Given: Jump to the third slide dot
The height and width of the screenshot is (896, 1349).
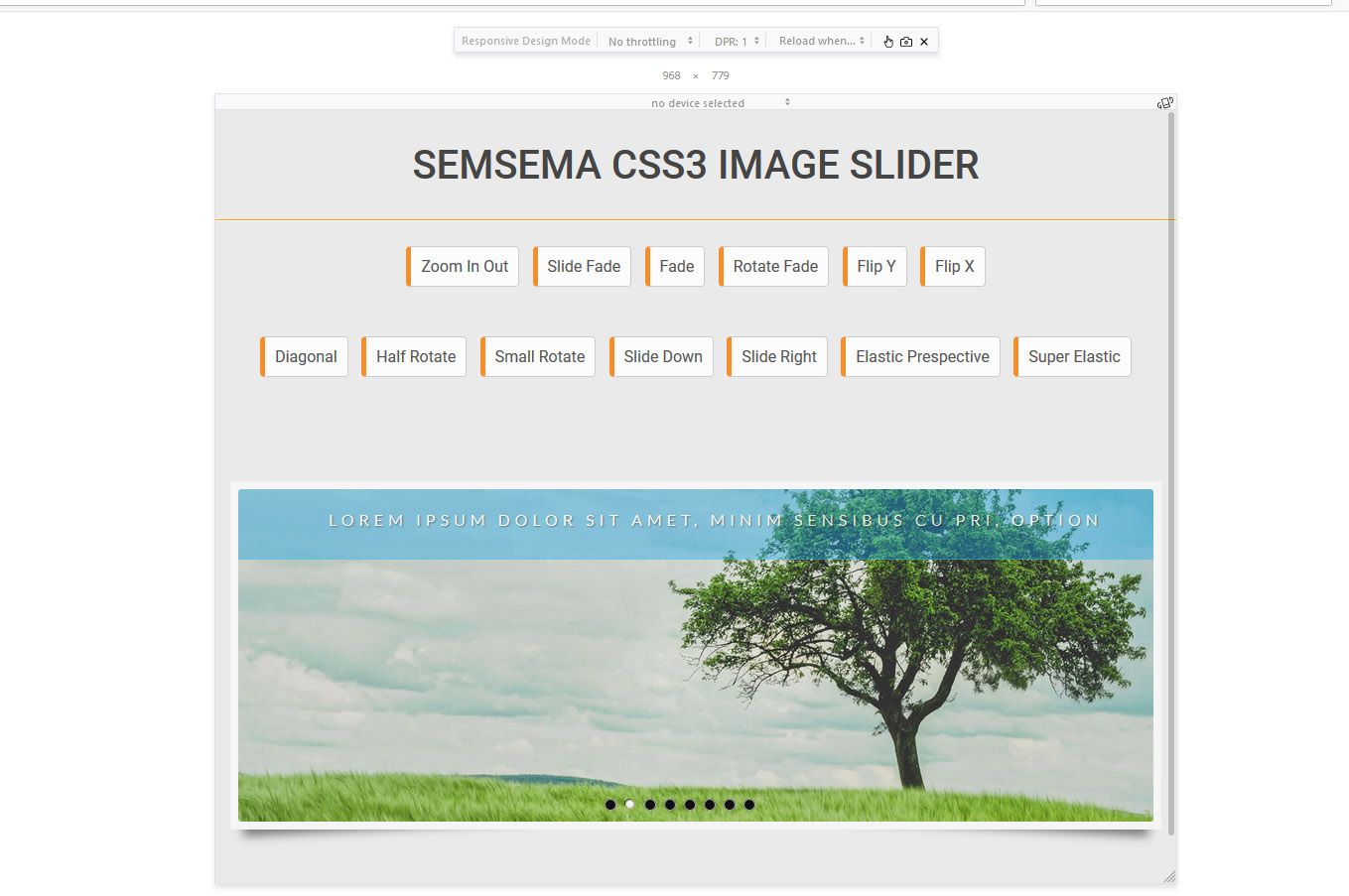Looking at the screenshot, I should (x=650, y=805).
